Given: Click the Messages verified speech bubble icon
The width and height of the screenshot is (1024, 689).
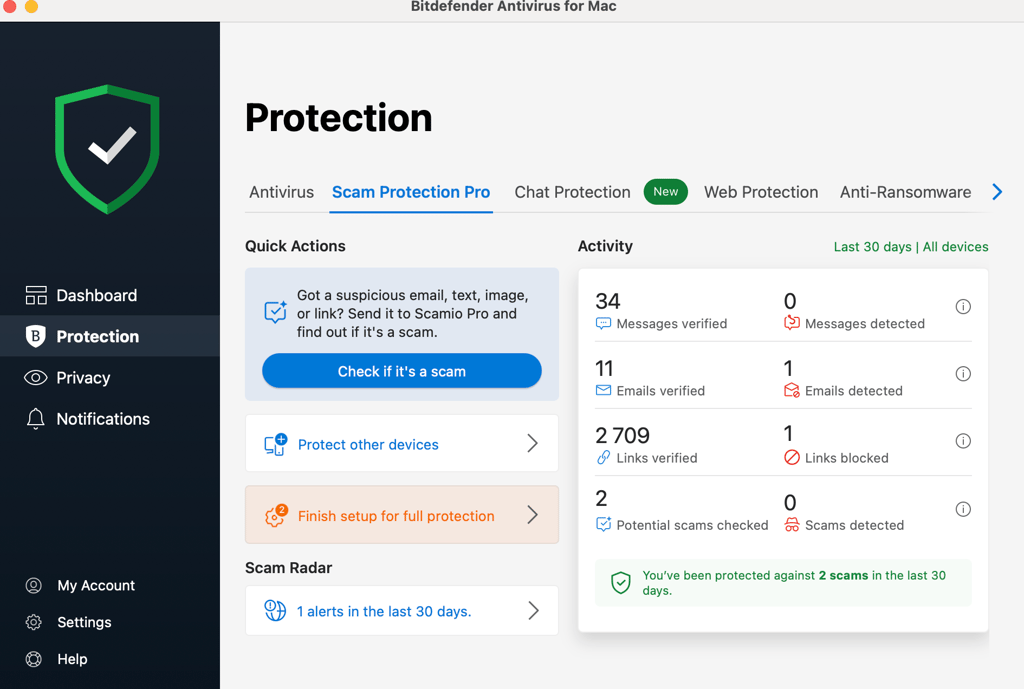Looking at the screenshot, I should 603,323.
